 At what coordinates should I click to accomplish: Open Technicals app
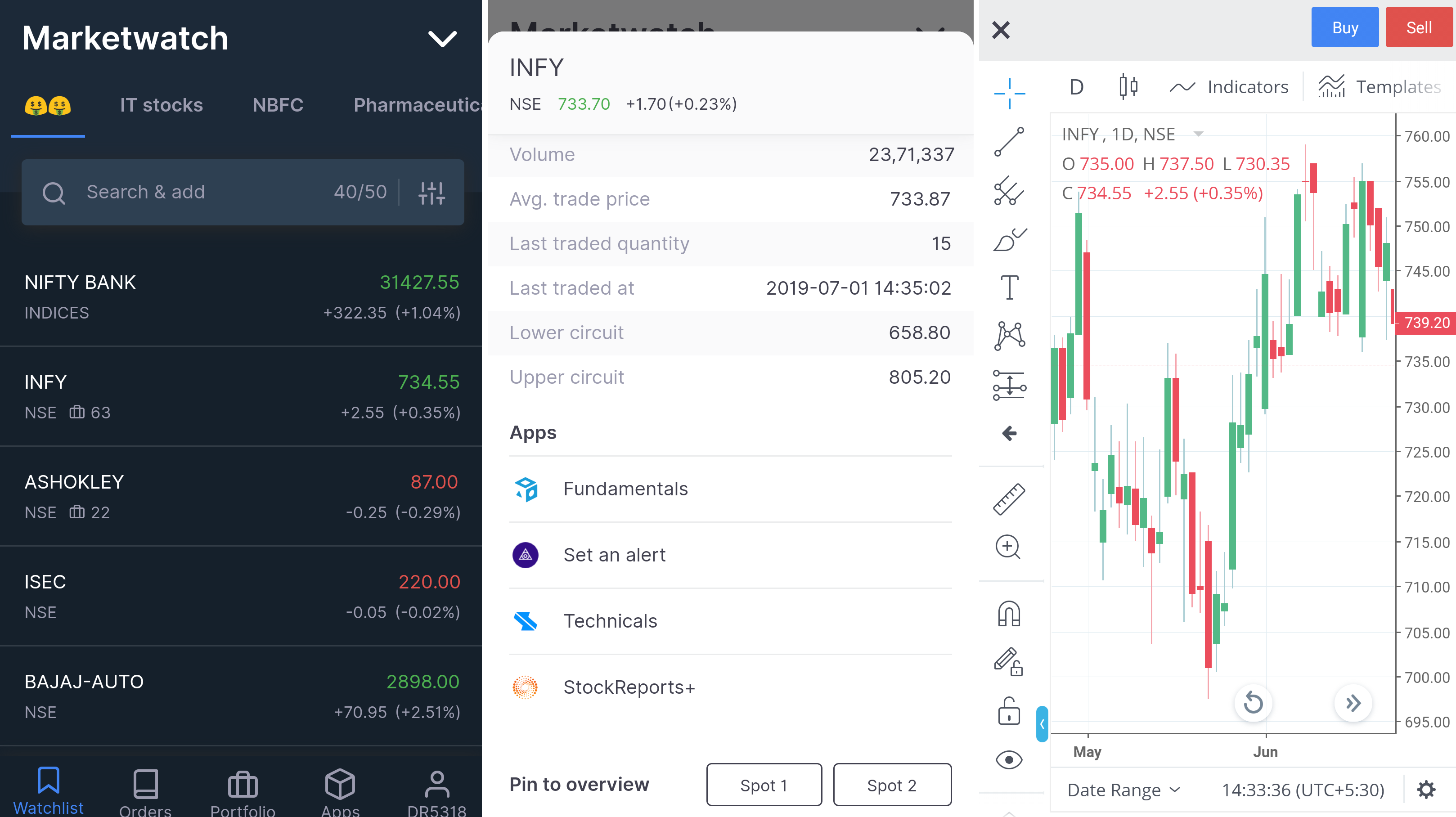[x=730, y=621]
